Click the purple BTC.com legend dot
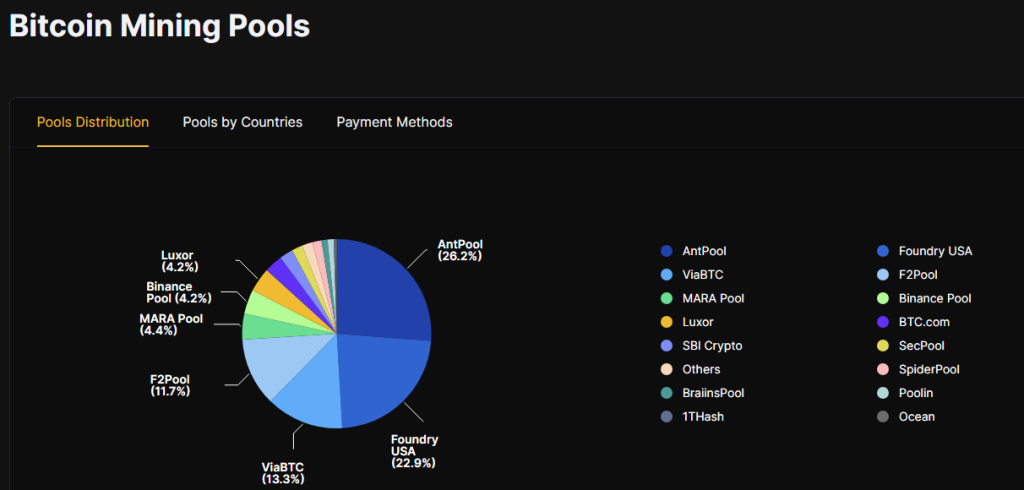Screen dimensions: 1024x490 click(x=883, y=322)
